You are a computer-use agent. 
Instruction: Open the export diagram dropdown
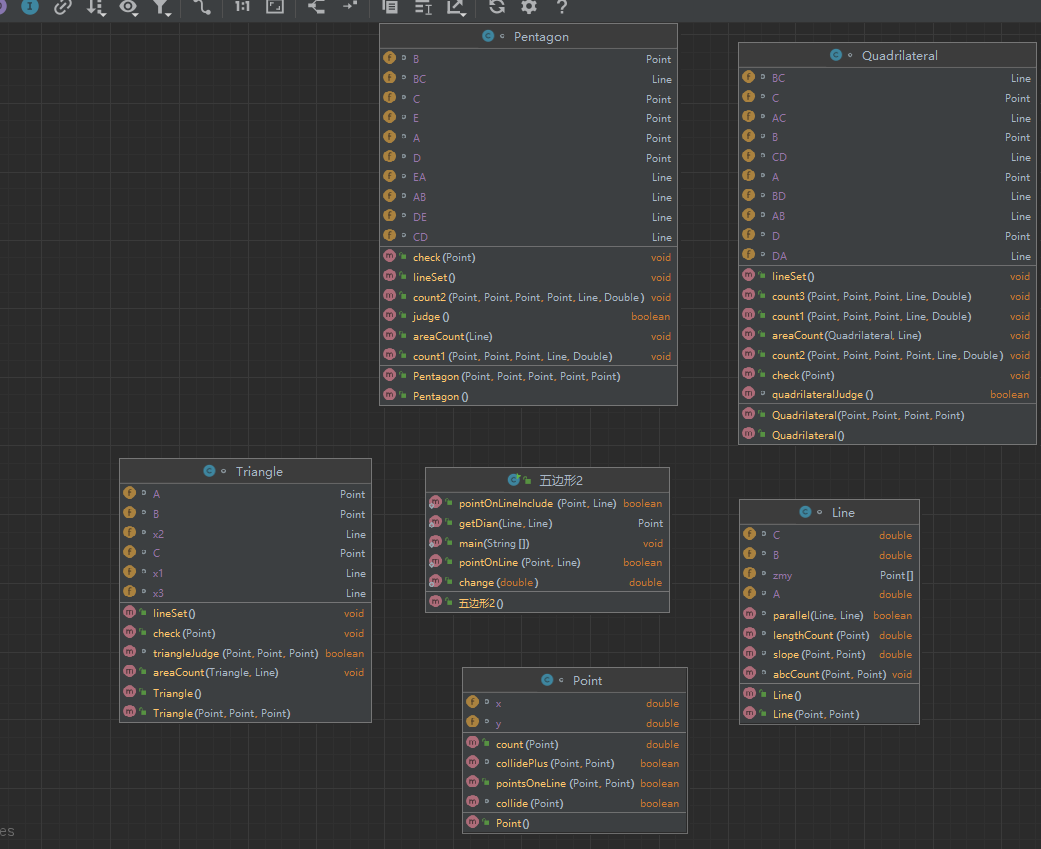coord(457,7)
